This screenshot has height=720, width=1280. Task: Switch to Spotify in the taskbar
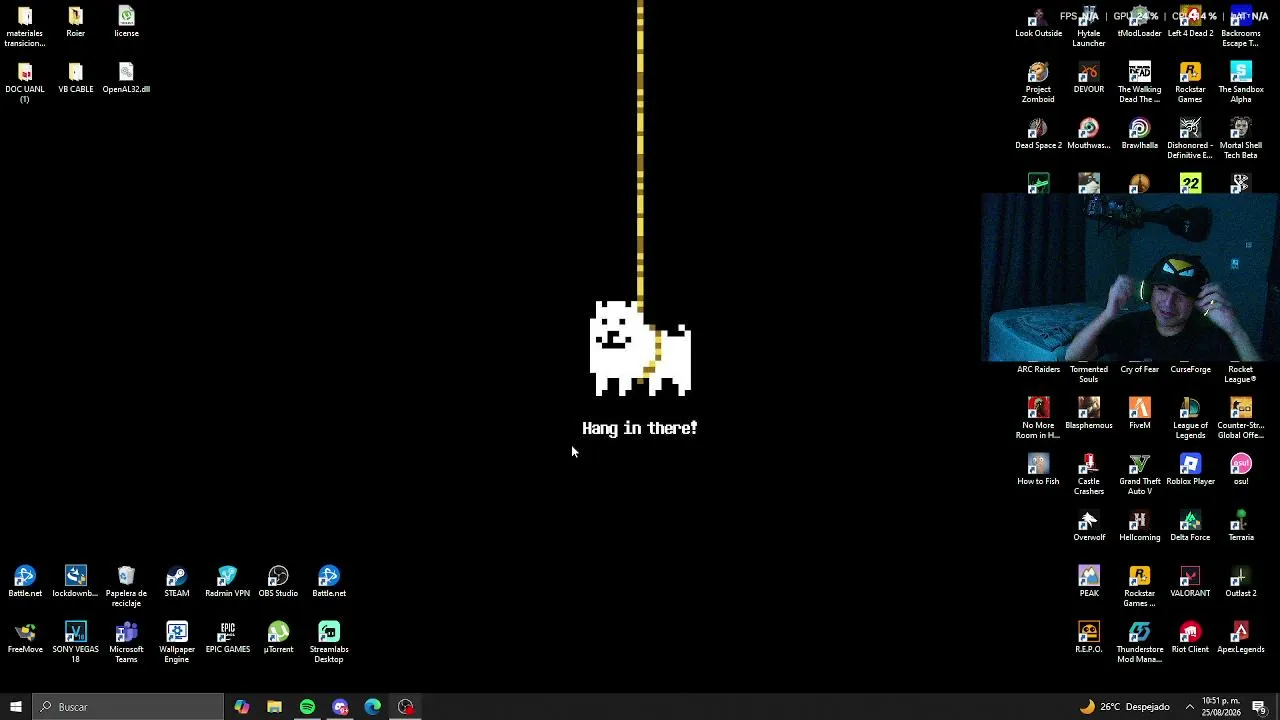coord(307,707)
